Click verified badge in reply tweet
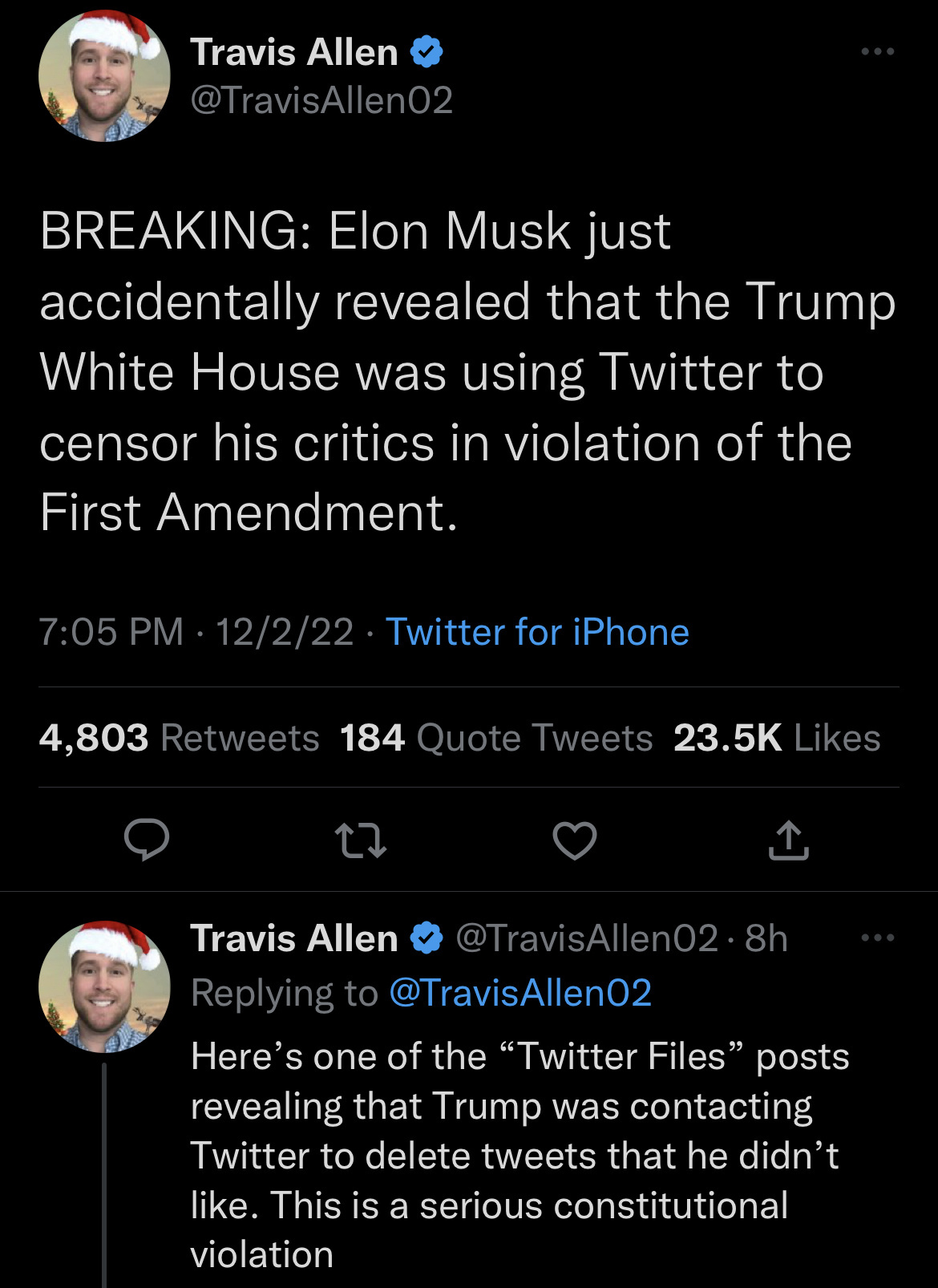The height and width of the screenshot is (1288, 938). pos(427,938)
